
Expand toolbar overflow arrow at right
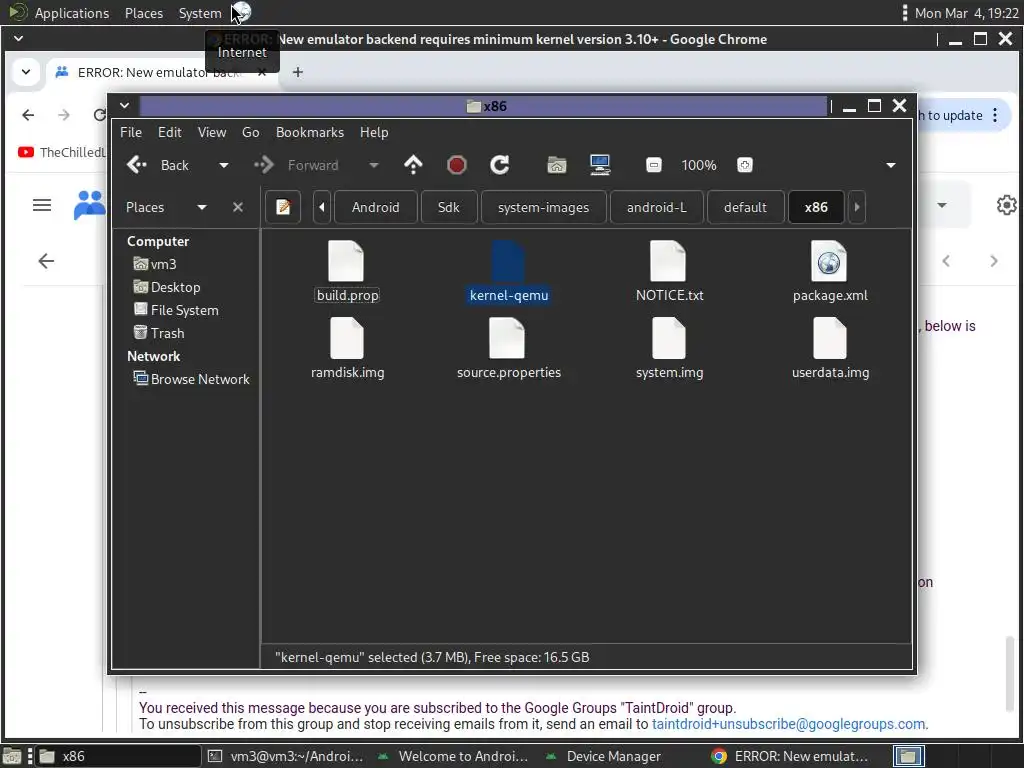tap(891, 165)
